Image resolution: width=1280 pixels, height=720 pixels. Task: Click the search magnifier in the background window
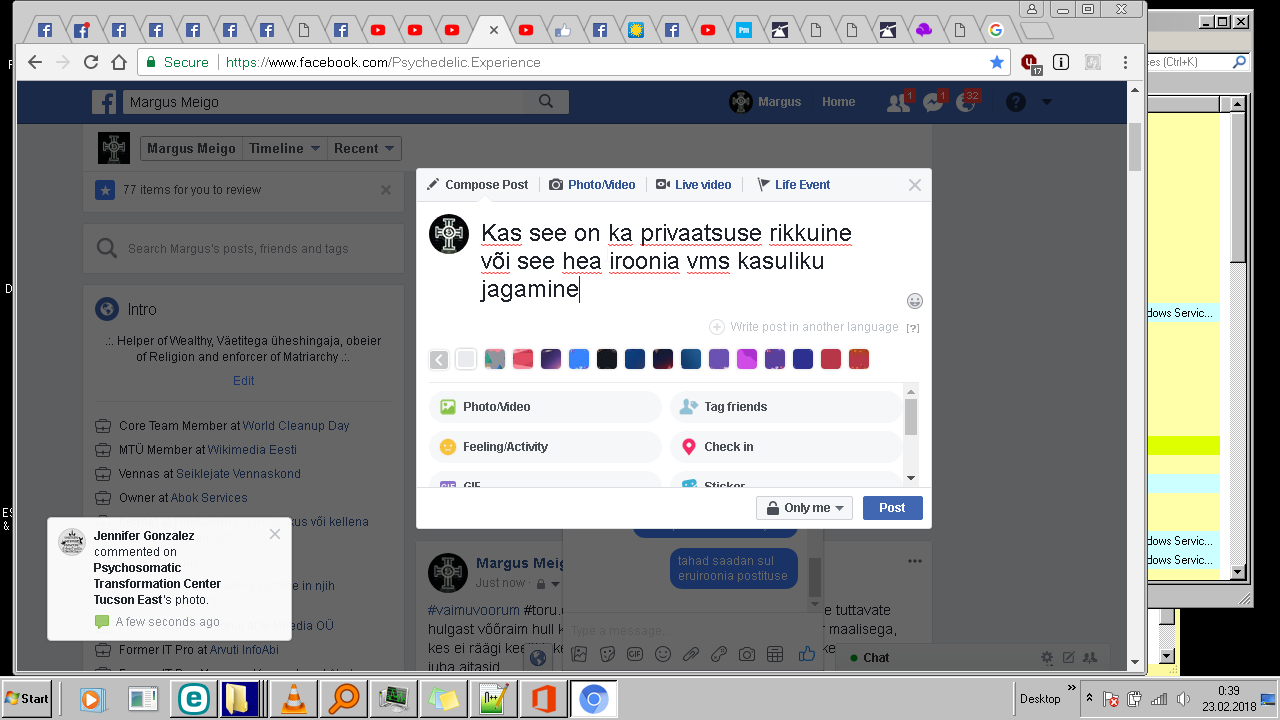pos(1239,62)
